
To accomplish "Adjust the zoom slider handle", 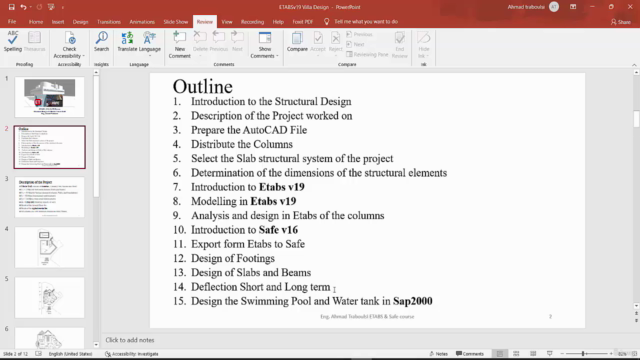I will [583, 354].
